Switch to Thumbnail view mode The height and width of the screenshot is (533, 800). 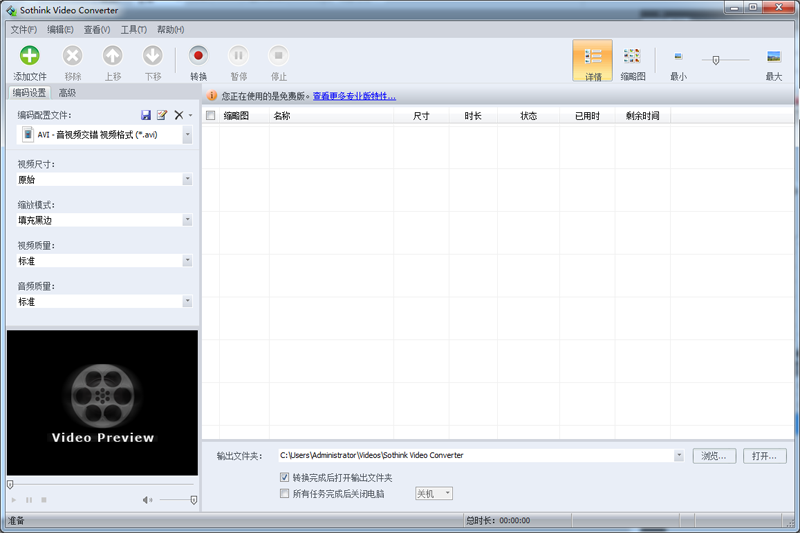pyautogui.click(x=632, y=60)
